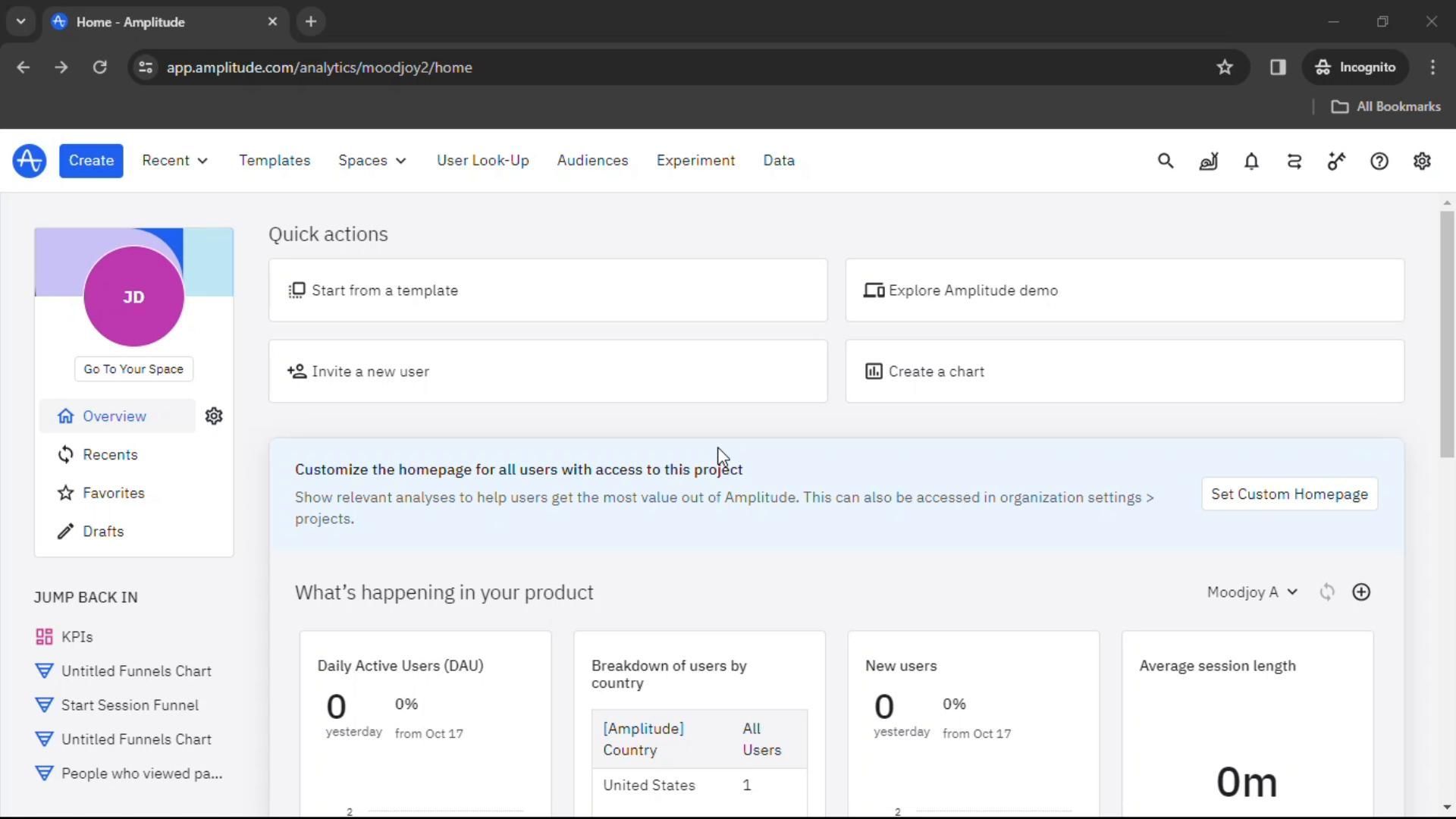Expand the Recent dropdown menu
This screenshot has width=1456, height=819.
coord(174,161)
